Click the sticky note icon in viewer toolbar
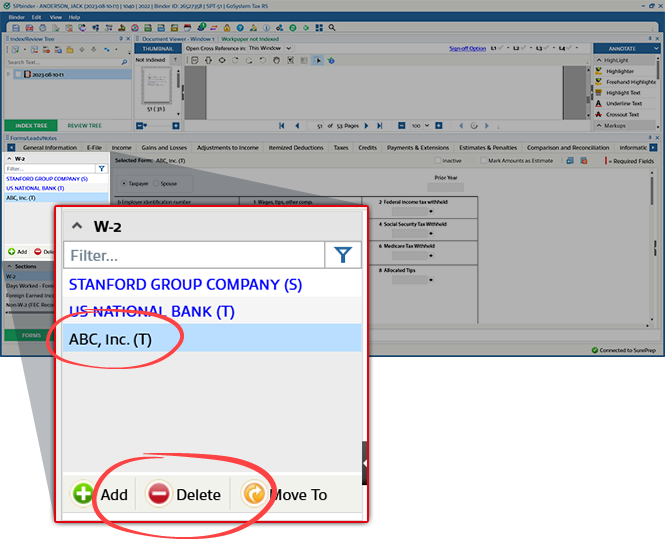The width and height of the screenshot is (665, 545). [195, 61]
